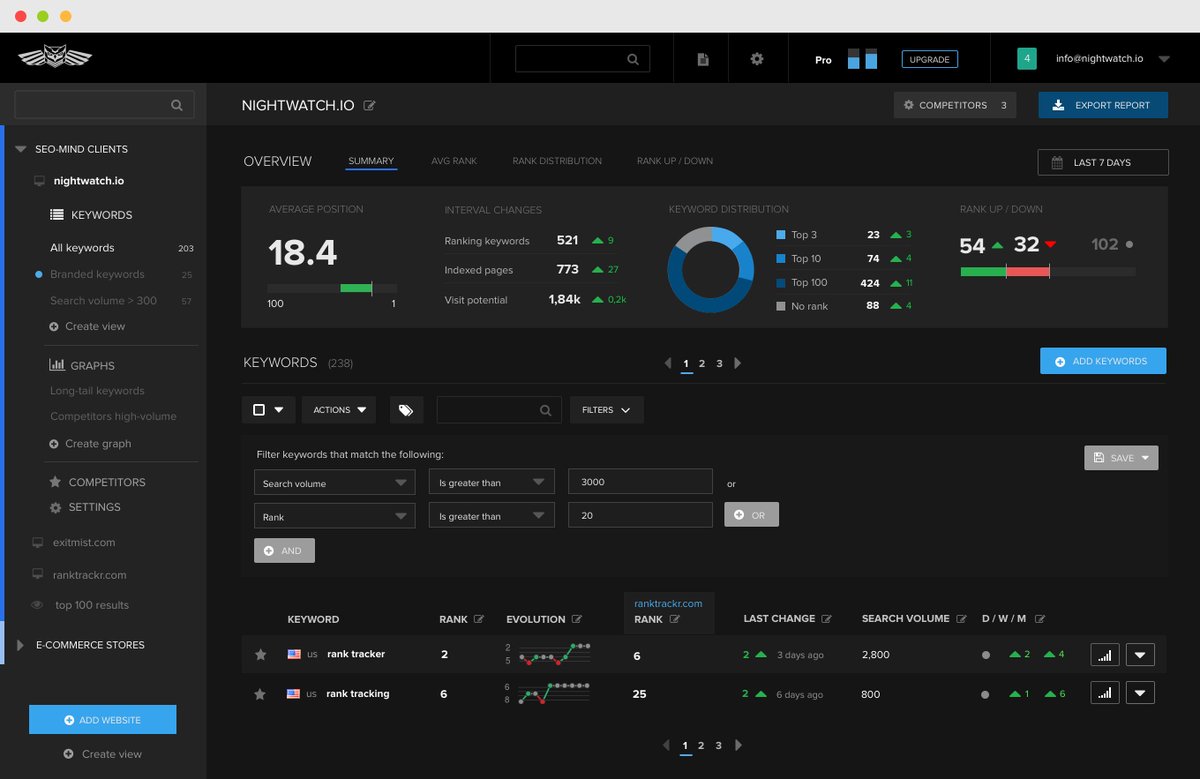Go to next page arrow in bottom pagination

pyautogui.click(x=737, y=745)
